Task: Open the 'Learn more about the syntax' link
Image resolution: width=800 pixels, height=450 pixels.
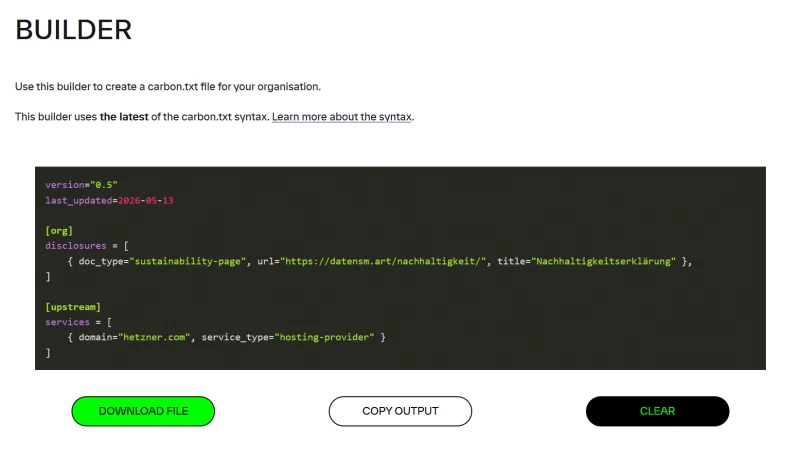Action: 342,117
